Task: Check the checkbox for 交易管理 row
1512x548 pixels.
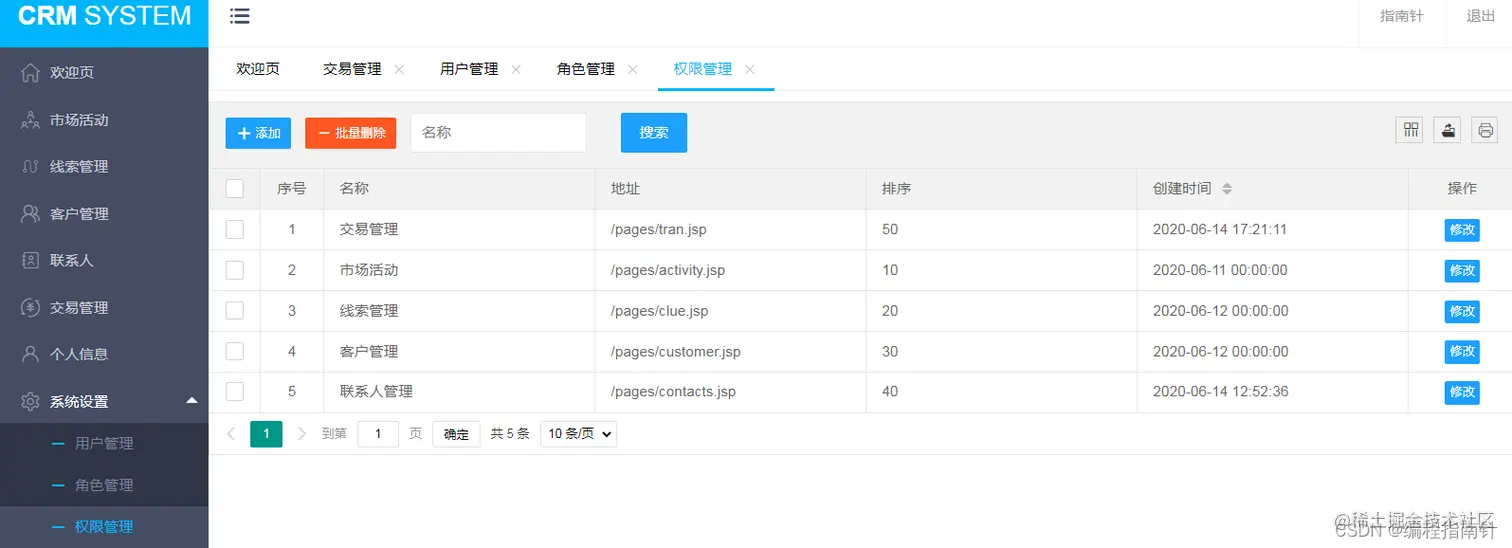Action: pyautogui.click(x=235, y=229)
